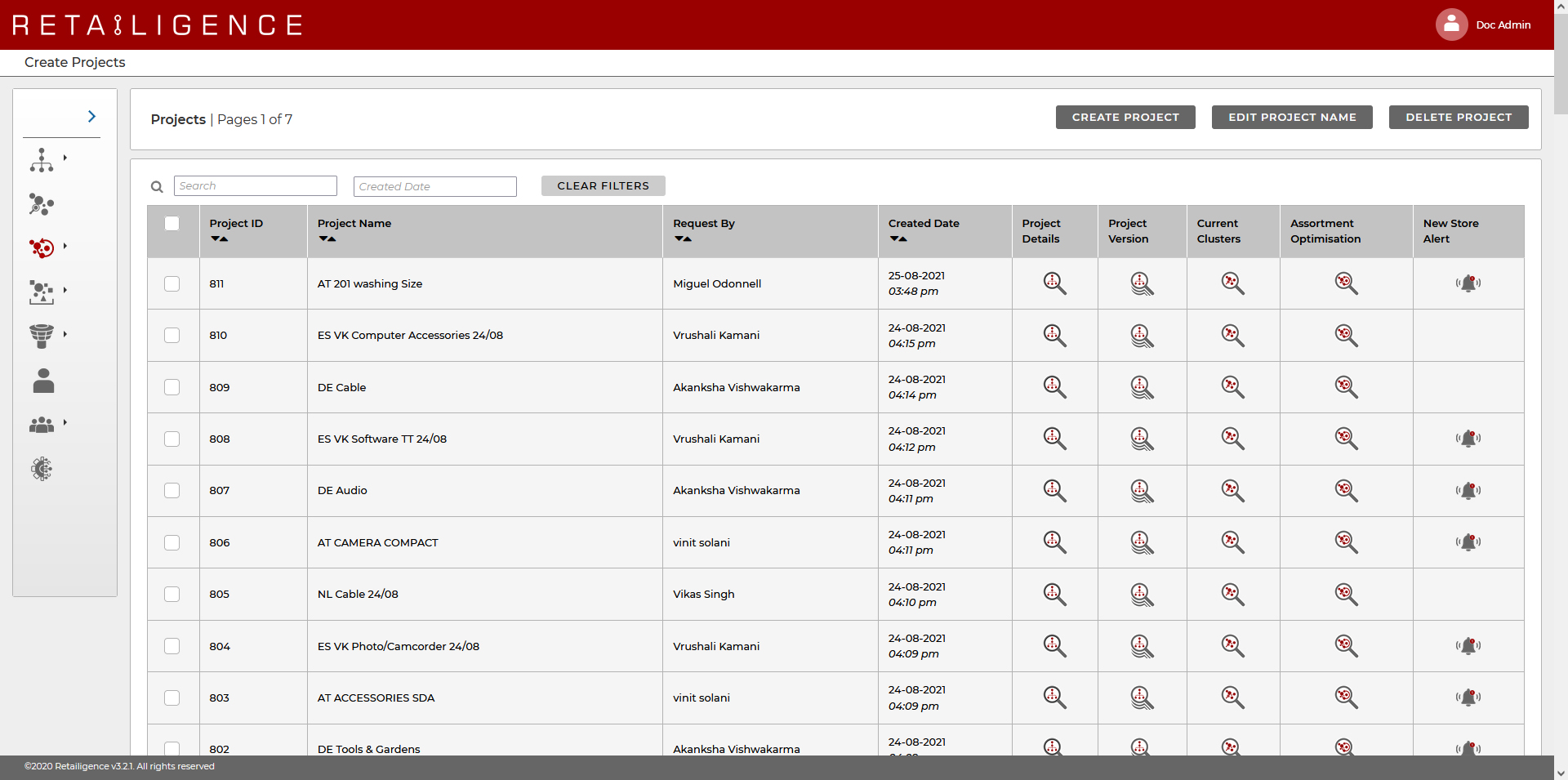Image resolution: width=1568 pixels, height=780 pixels.
Task: Tick the checkbox for project 808
Action: (x=171, y=439)
